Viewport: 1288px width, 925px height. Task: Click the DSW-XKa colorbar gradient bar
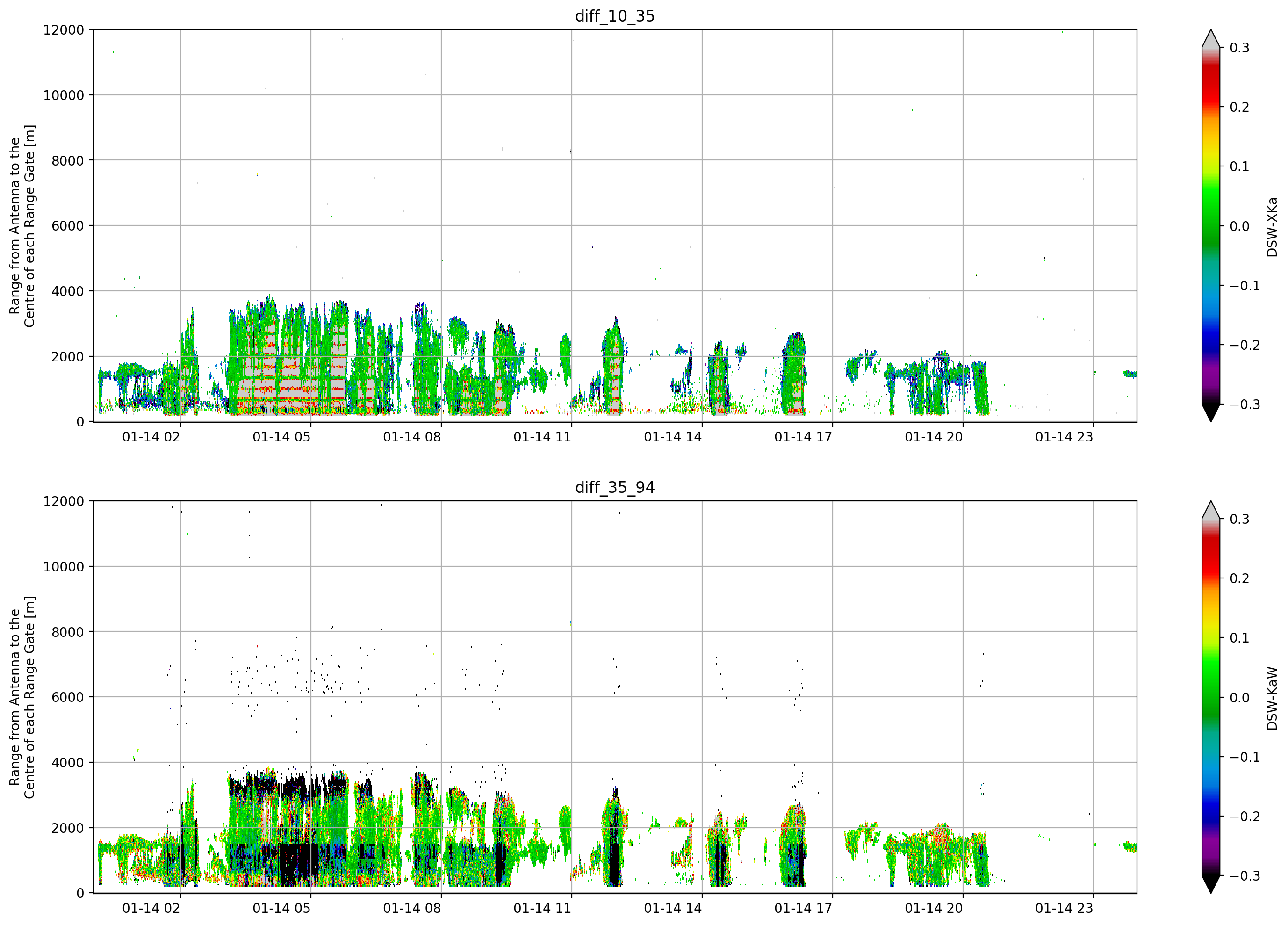[1211, 225]
